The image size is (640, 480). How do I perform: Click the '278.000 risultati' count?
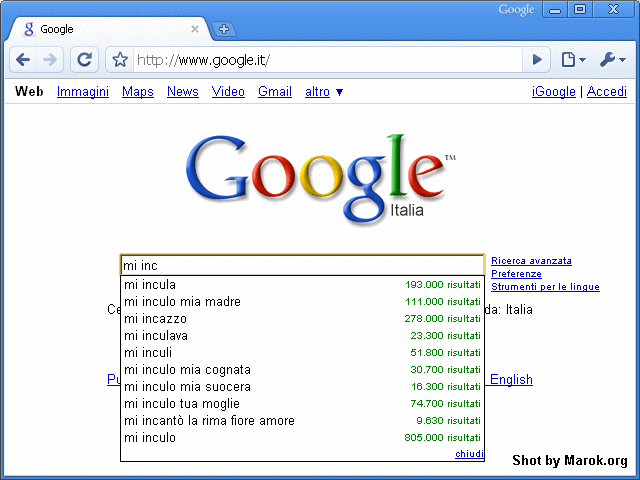pos(442,318)
